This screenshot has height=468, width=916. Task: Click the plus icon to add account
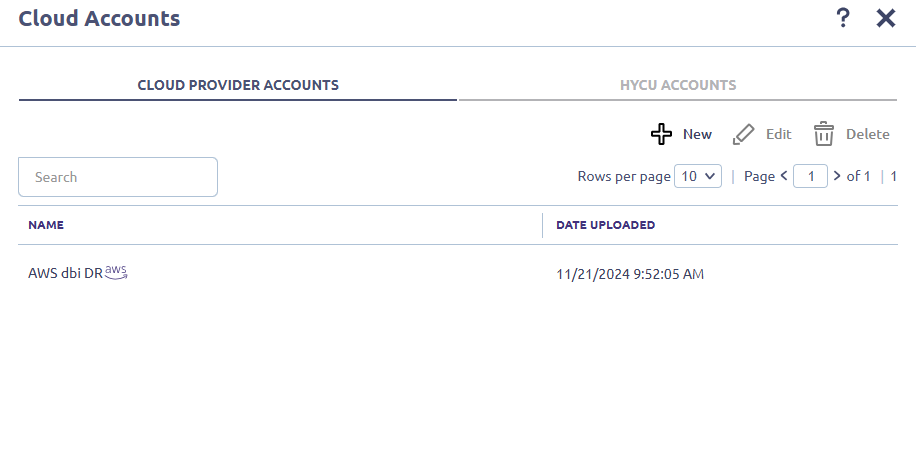pos(661,134)
